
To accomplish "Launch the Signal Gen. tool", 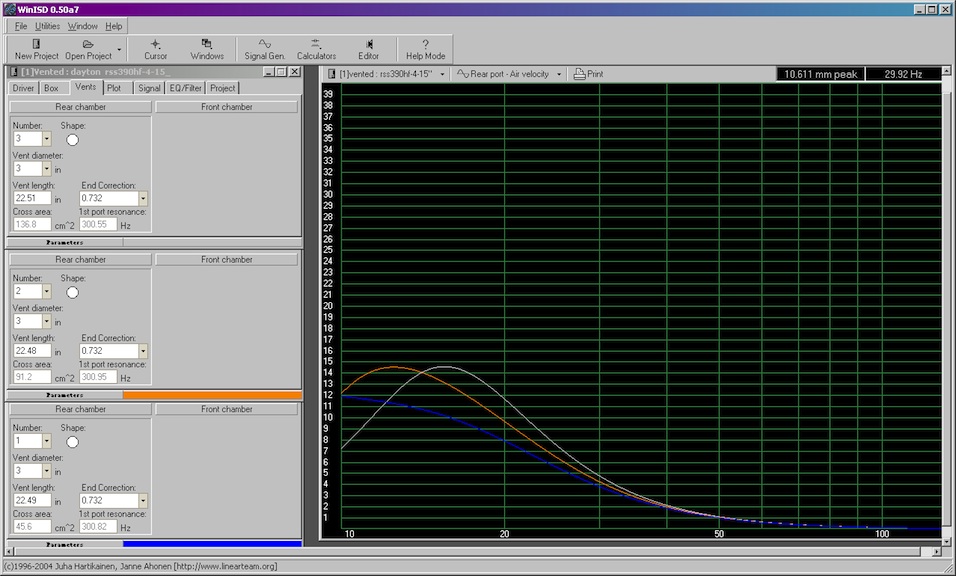I will coord(265,49).
